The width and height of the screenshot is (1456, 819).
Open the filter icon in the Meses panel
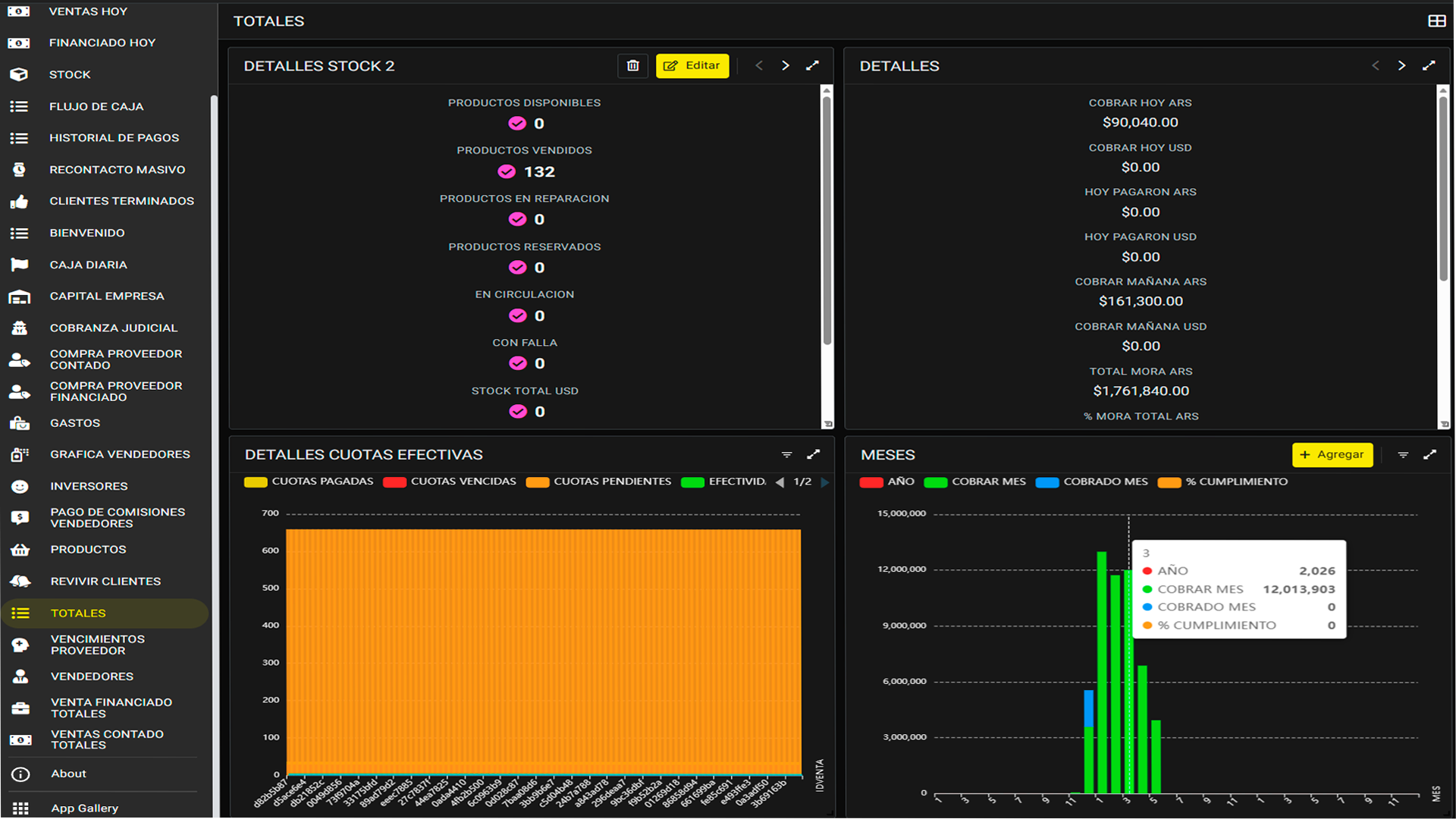point(1403,455)
